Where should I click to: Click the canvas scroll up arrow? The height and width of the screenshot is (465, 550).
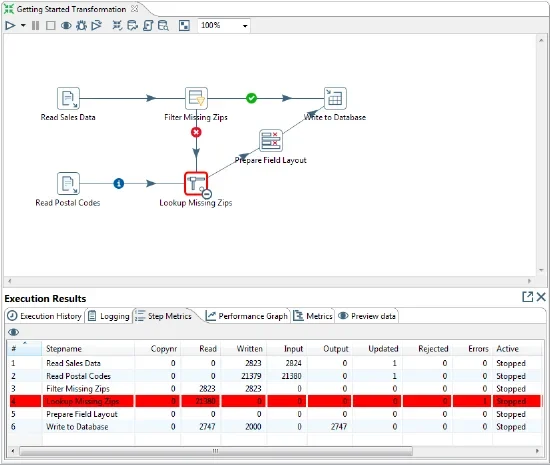(541, 40)
